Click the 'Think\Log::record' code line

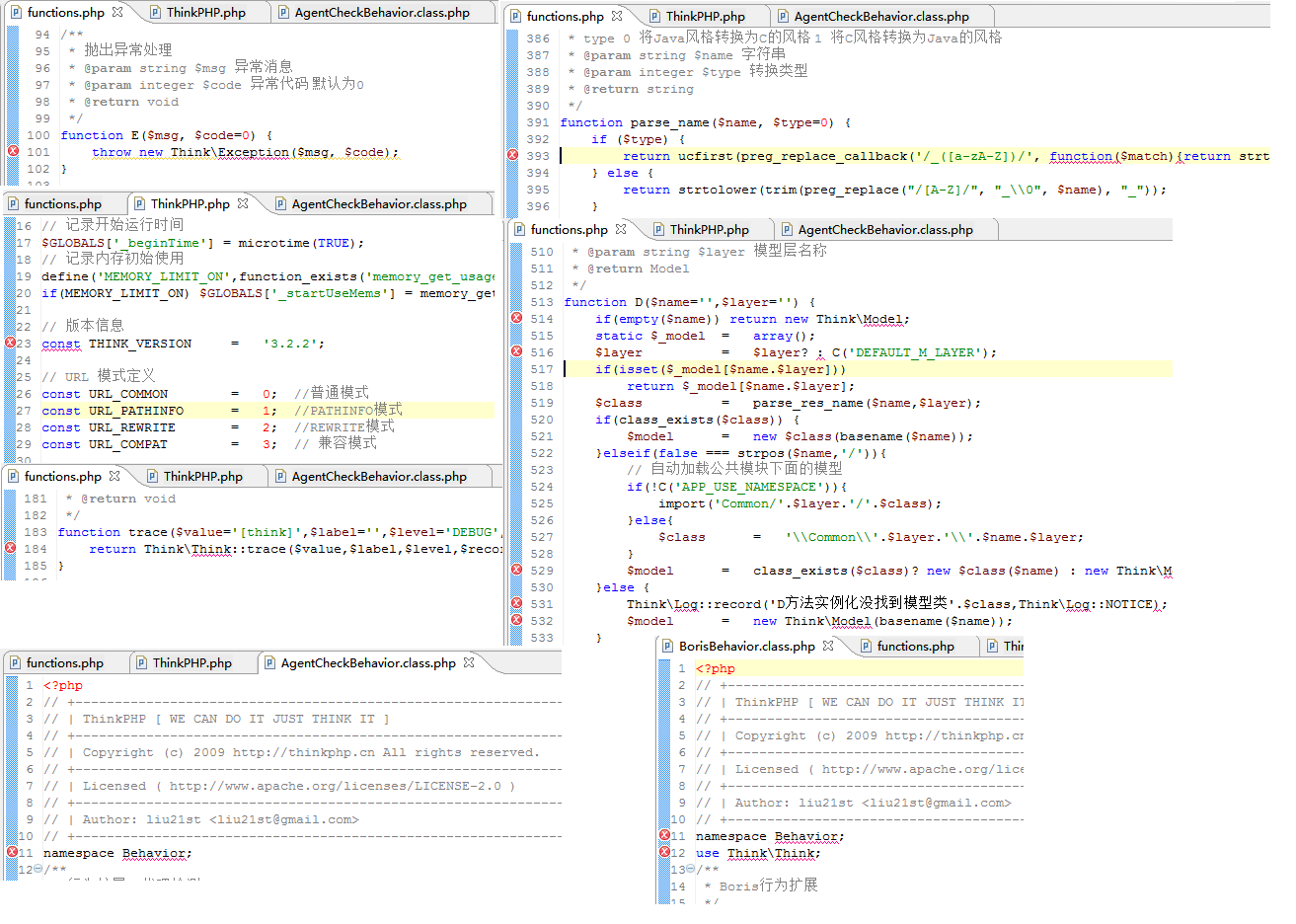(x=897, y=604)
